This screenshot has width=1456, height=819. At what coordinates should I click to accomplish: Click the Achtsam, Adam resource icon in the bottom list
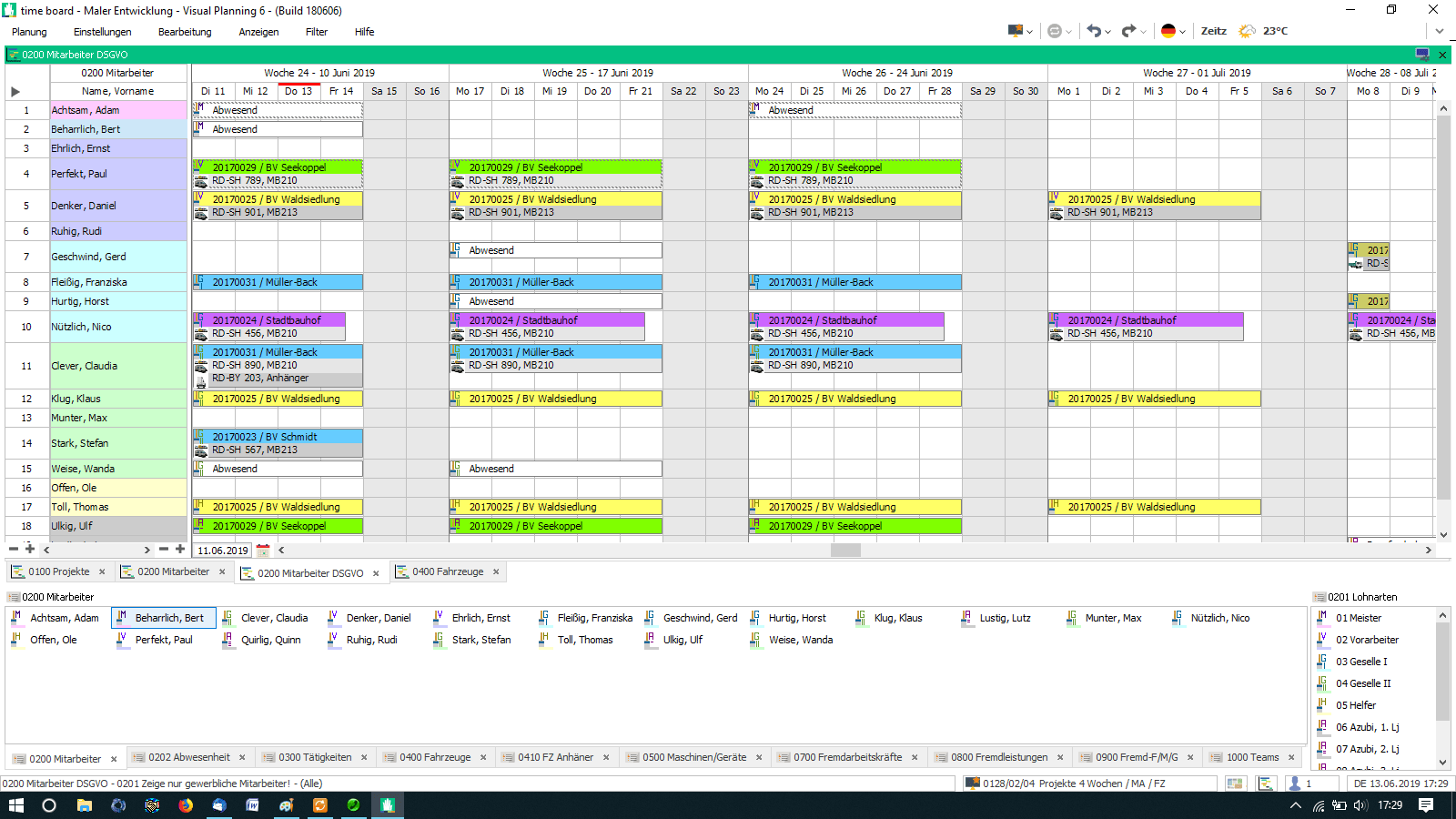pos(16,618)
